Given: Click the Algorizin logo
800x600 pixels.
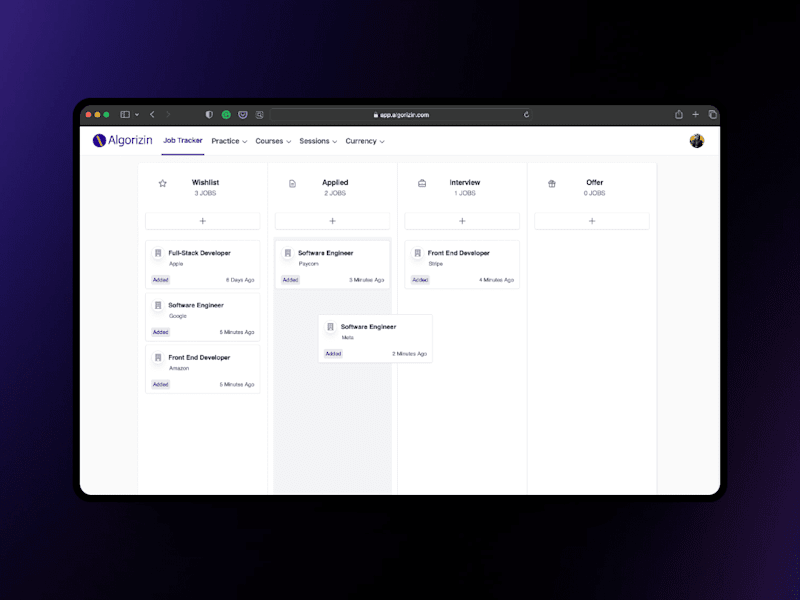Looking at the screenshot, I should (122, 140).
